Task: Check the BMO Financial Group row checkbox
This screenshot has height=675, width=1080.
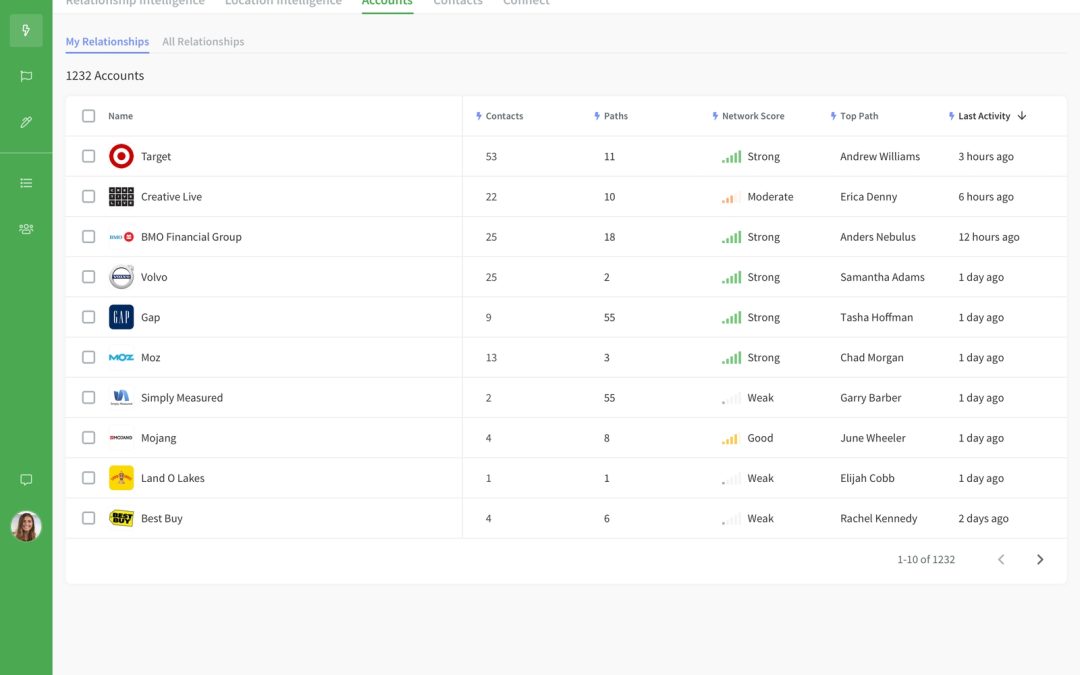Action: [88, 237]
